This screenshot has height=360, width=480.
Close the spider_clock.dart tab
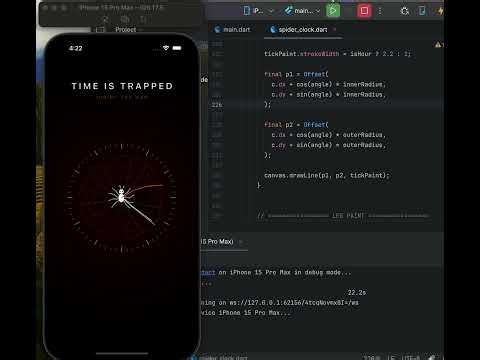click(335, 30)
